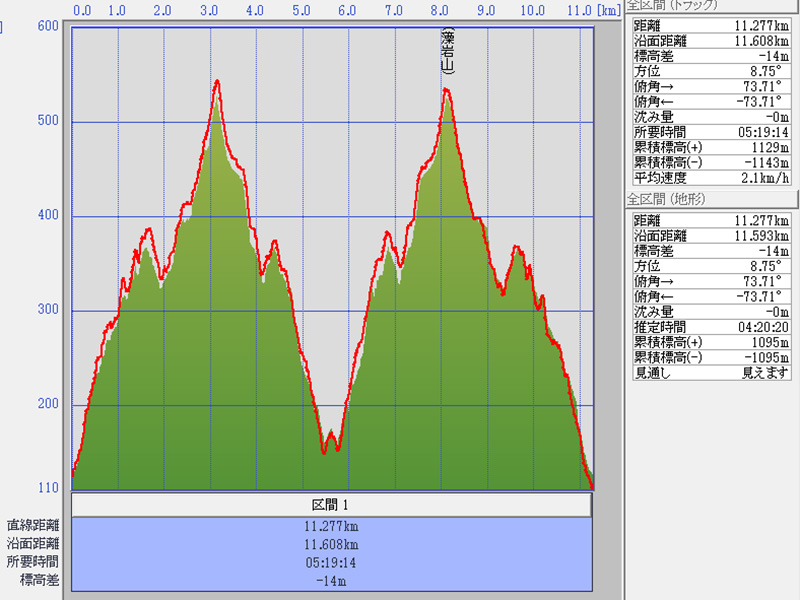800x600 pixels.
Task: Click the 方位 8.75° row in track panel
Action: [x=711, y=72]
